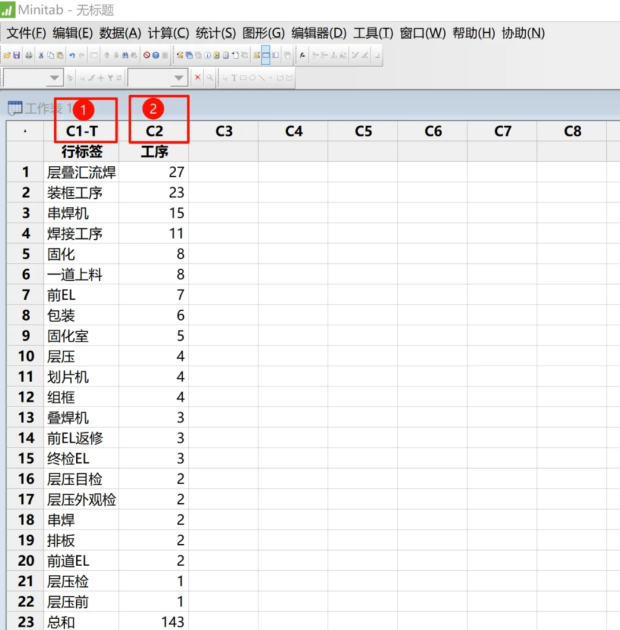Open the 窗口(W) menu
The width and height of the screenshot is (620, 630).
[x=423, y=33]
